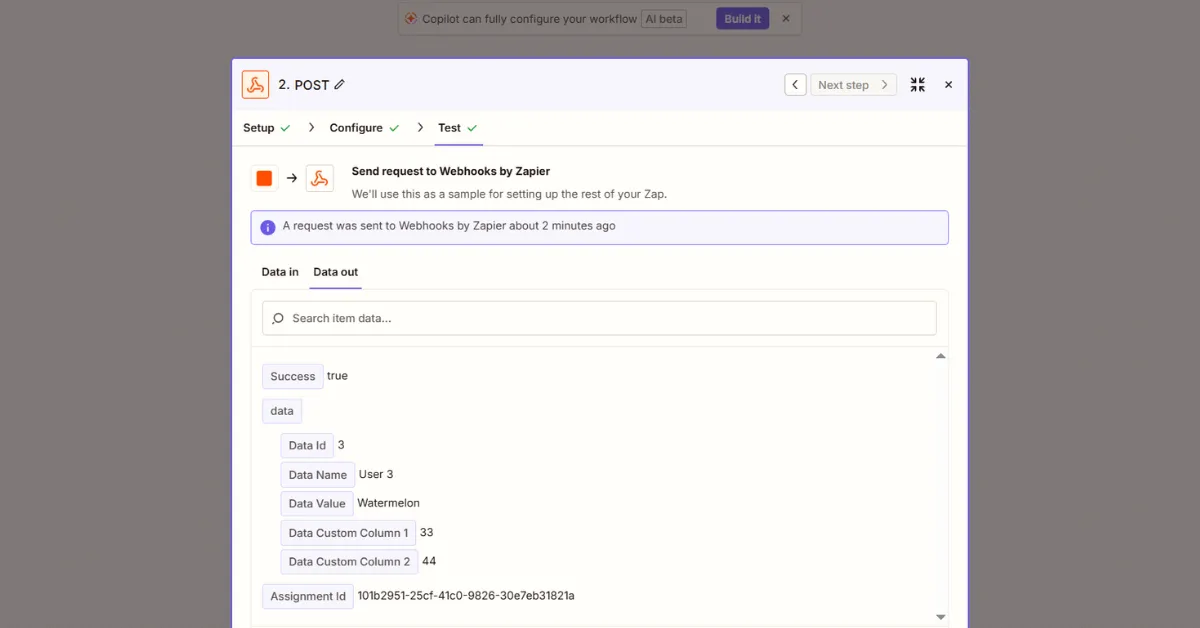This screenshot has width=1200, height=628.
Task: Select the Webhooks icon next to the send request text
Action: (x=320, y=178)
